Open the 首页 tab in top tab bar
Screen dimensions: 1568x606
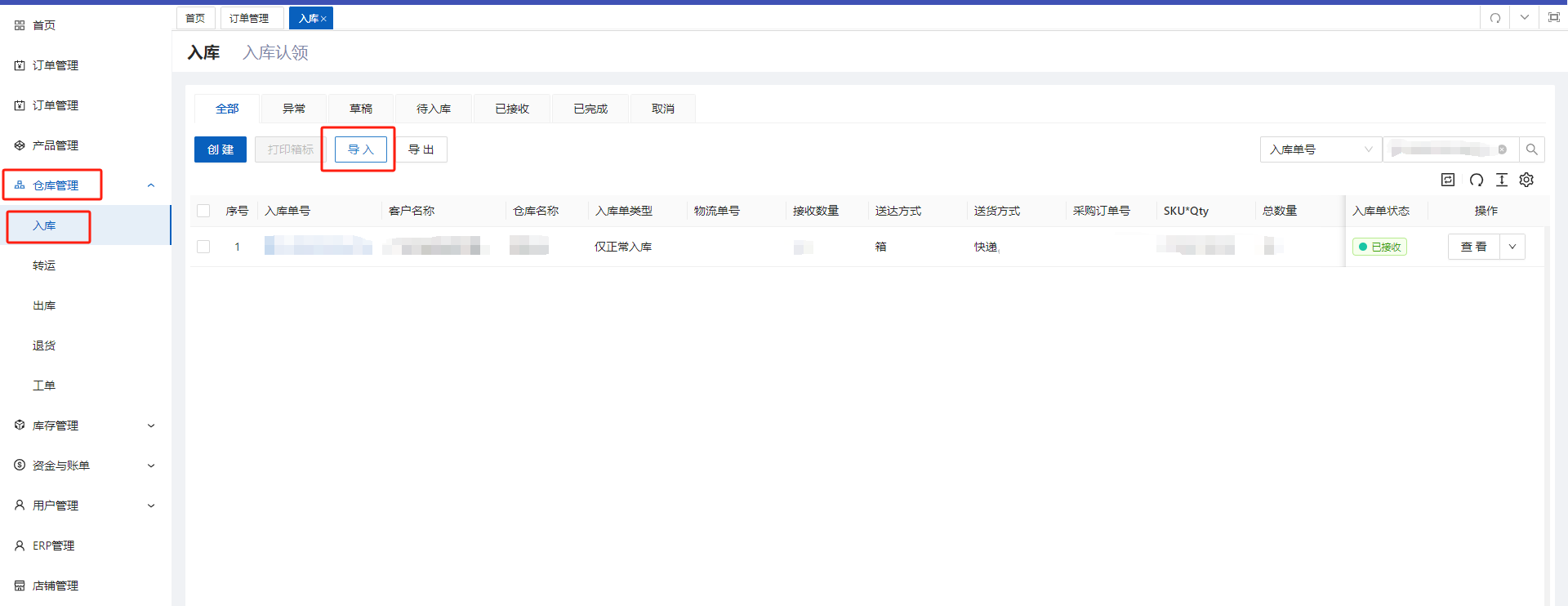[x=196, y=18]
